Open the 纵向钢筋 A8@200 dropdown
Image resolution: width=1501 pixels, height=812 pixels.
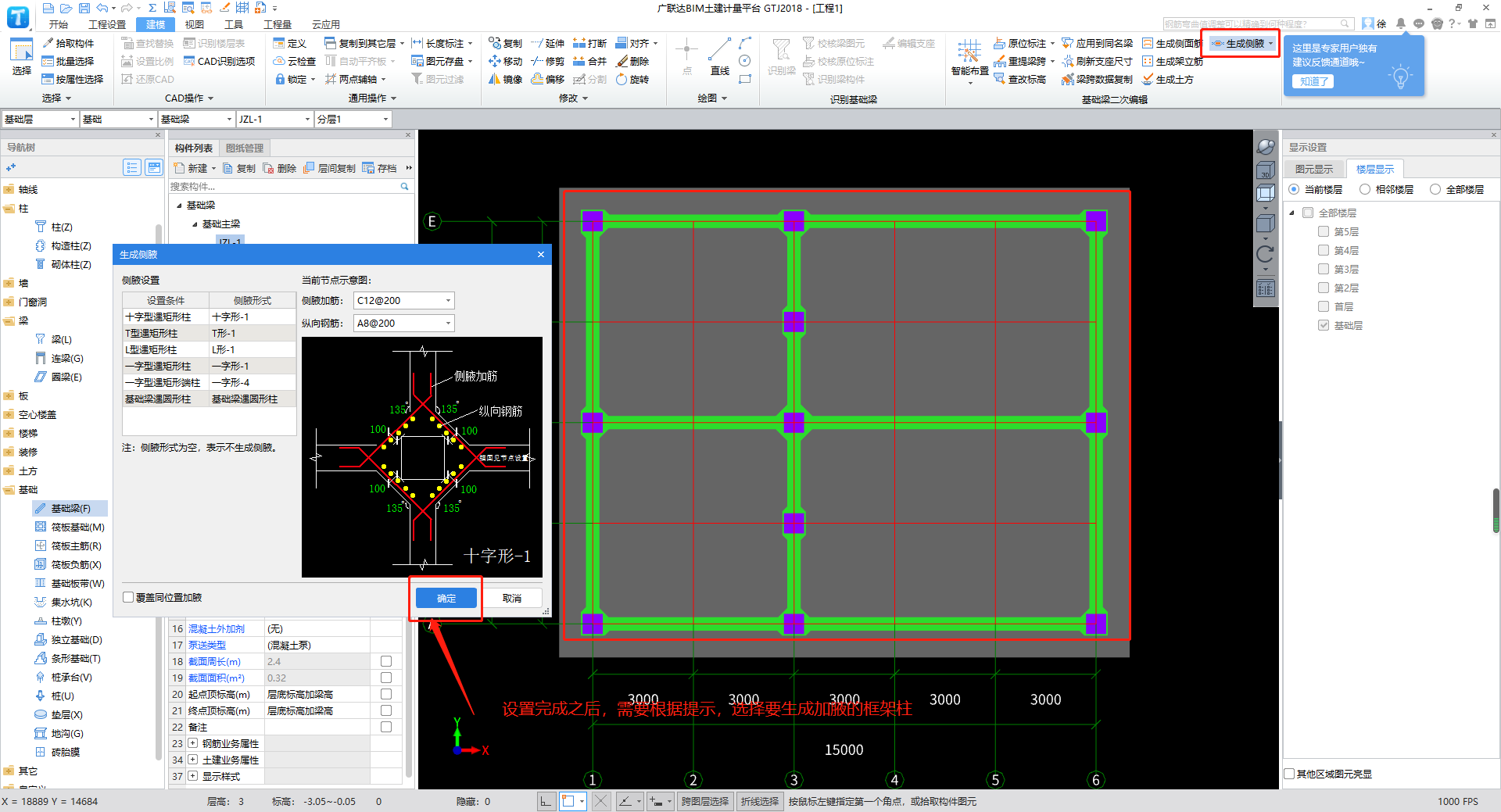[x=404, y=323]
